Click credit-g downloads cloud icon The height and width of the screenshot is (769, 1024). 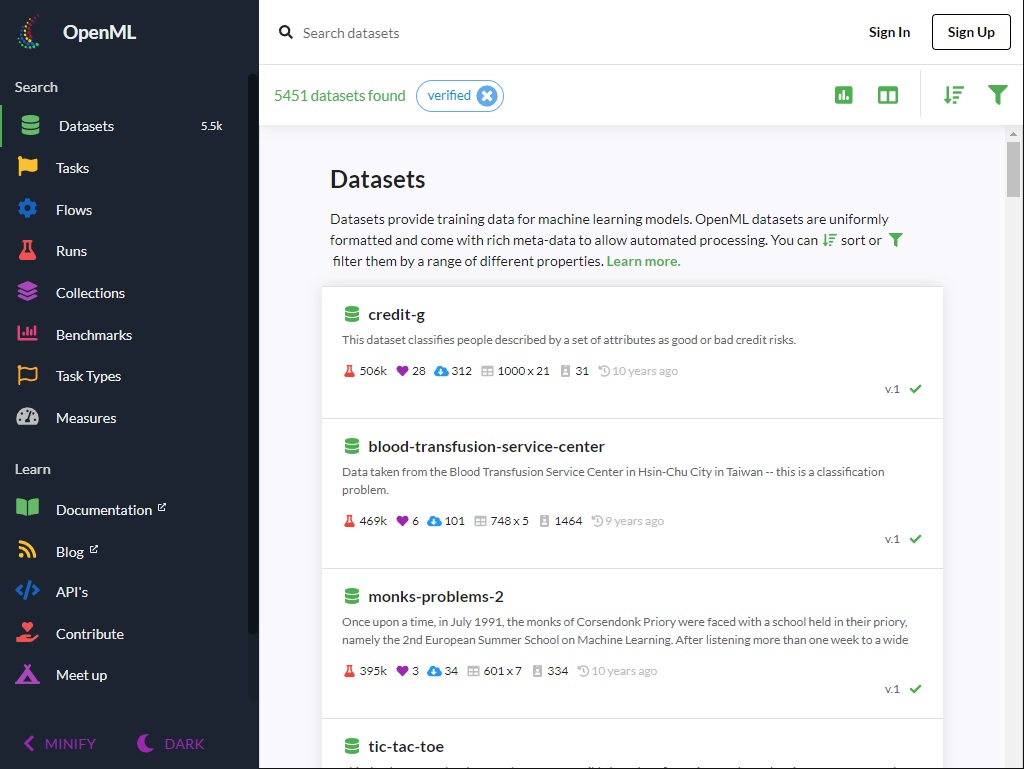[441, 371]
